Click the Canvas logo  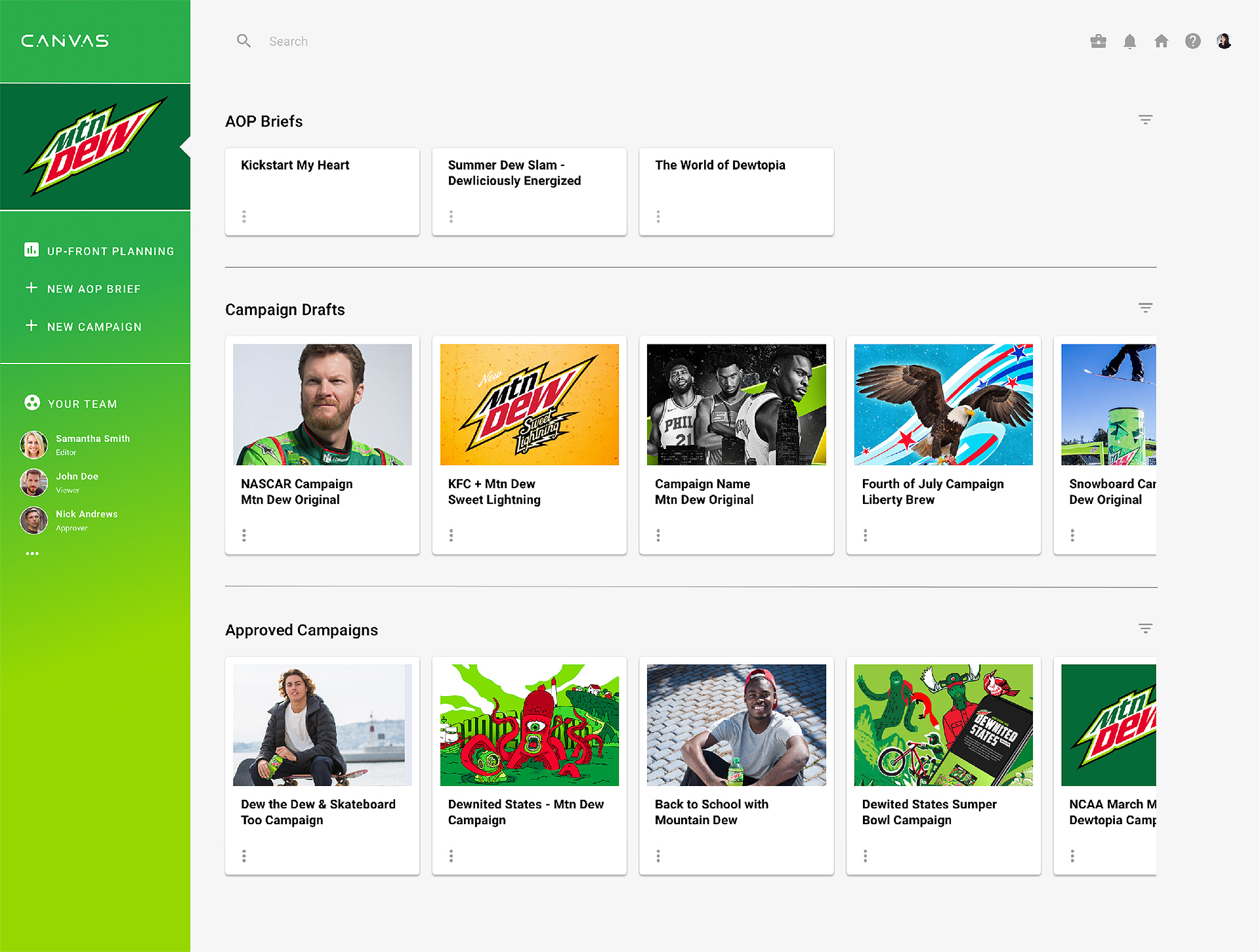pyautogui.click(x=65, y=41)
